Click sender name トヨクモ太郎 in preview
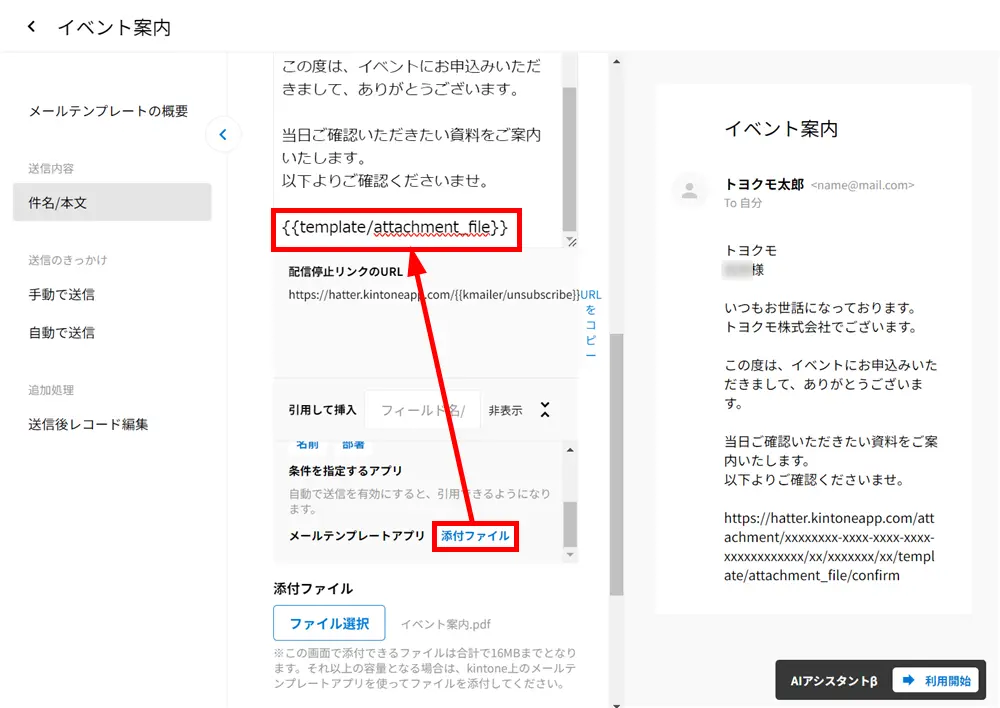The image size is (1000, 708). [764, 185]
